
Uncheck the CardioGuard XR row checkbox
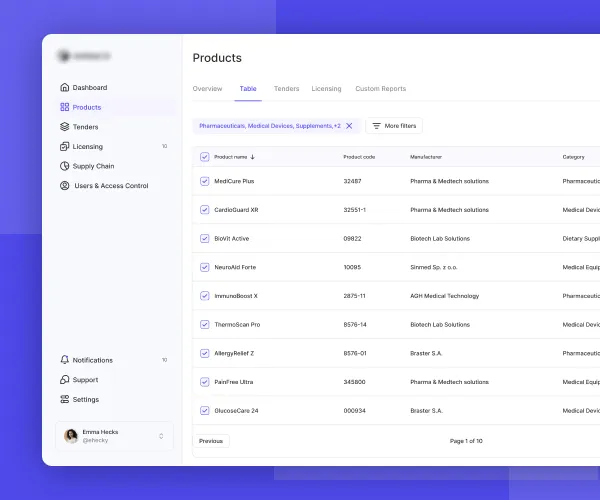(x=205, y=210)
